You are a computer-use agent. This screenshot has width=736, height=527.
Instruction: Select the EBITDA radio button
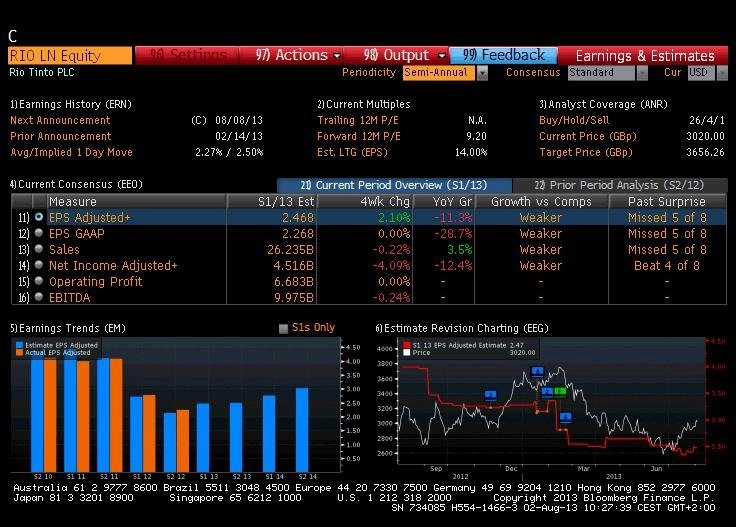(39, 297)
